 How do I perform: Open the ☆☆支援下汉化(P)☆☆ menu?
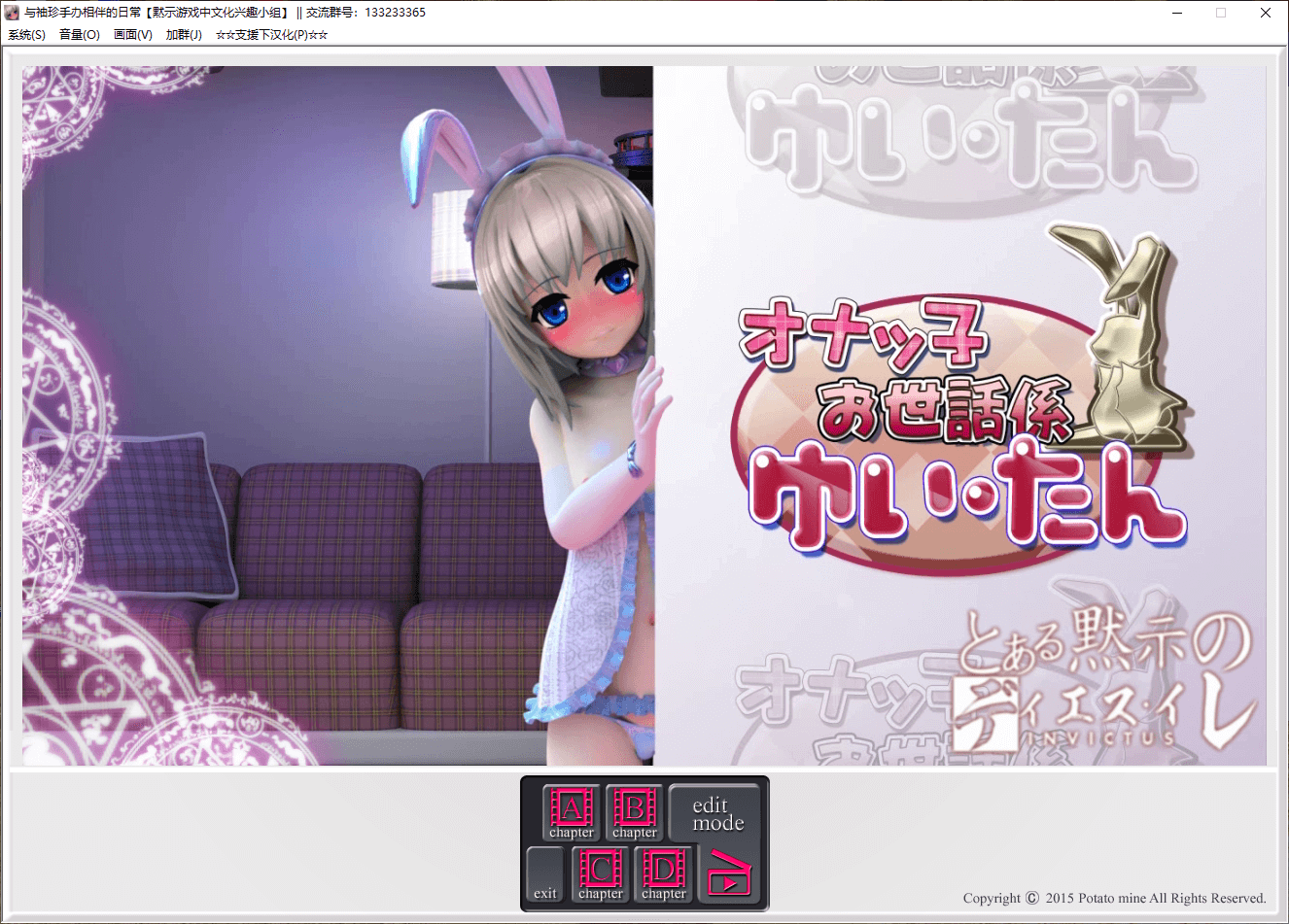[x=271, y=35]
